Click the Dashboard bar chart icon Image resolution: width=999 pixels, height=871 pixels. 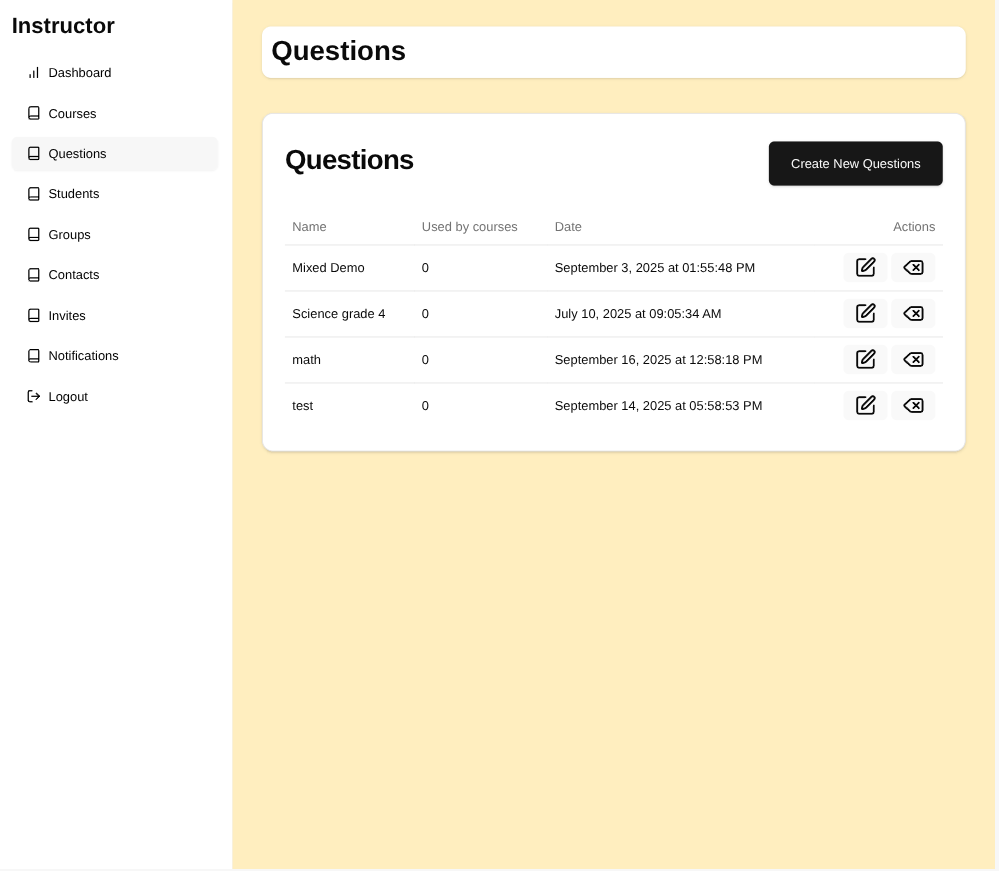click(x=34, y=73)
